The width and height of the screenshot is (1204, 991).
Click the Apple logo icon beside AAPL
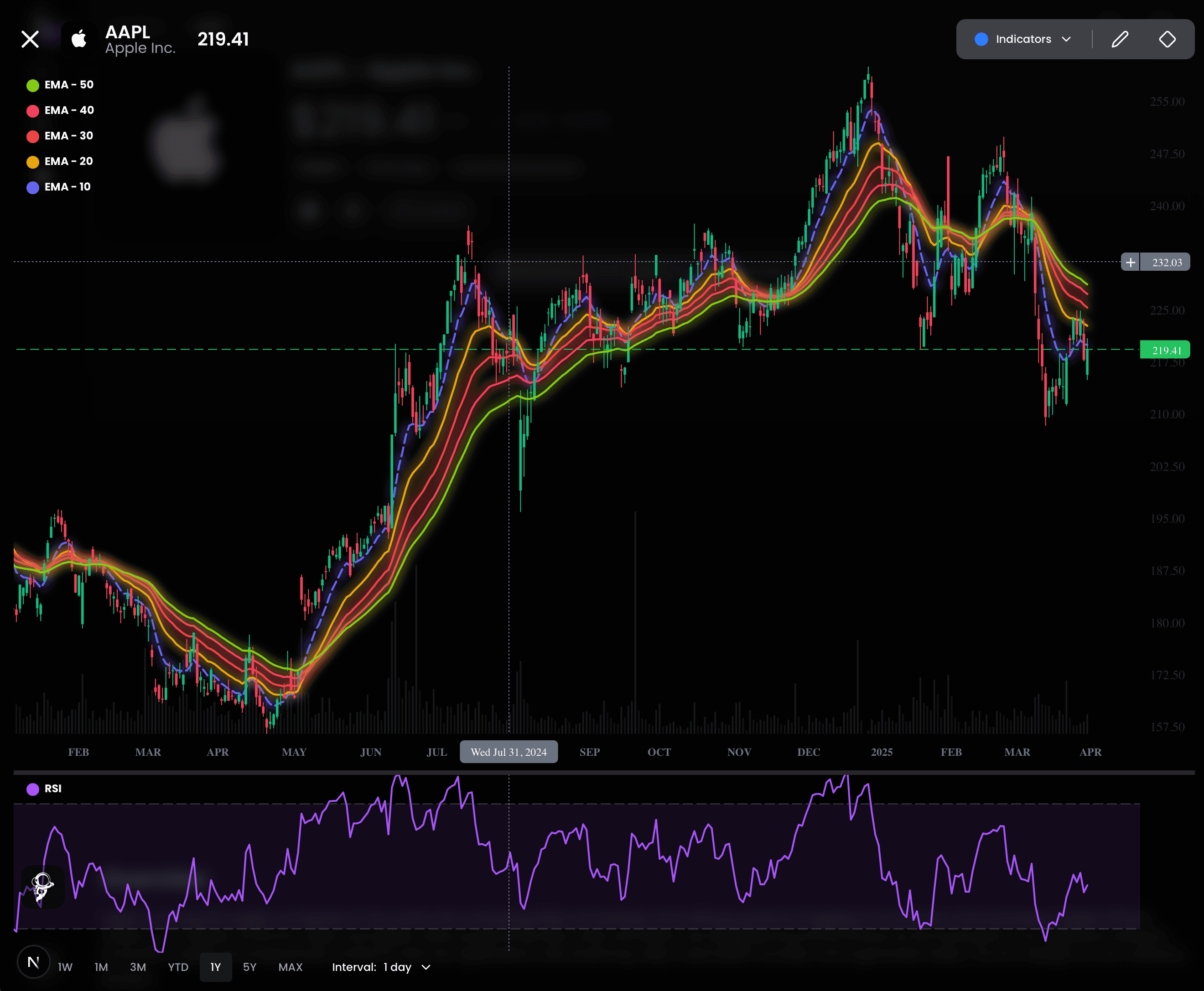click(79, 39)
